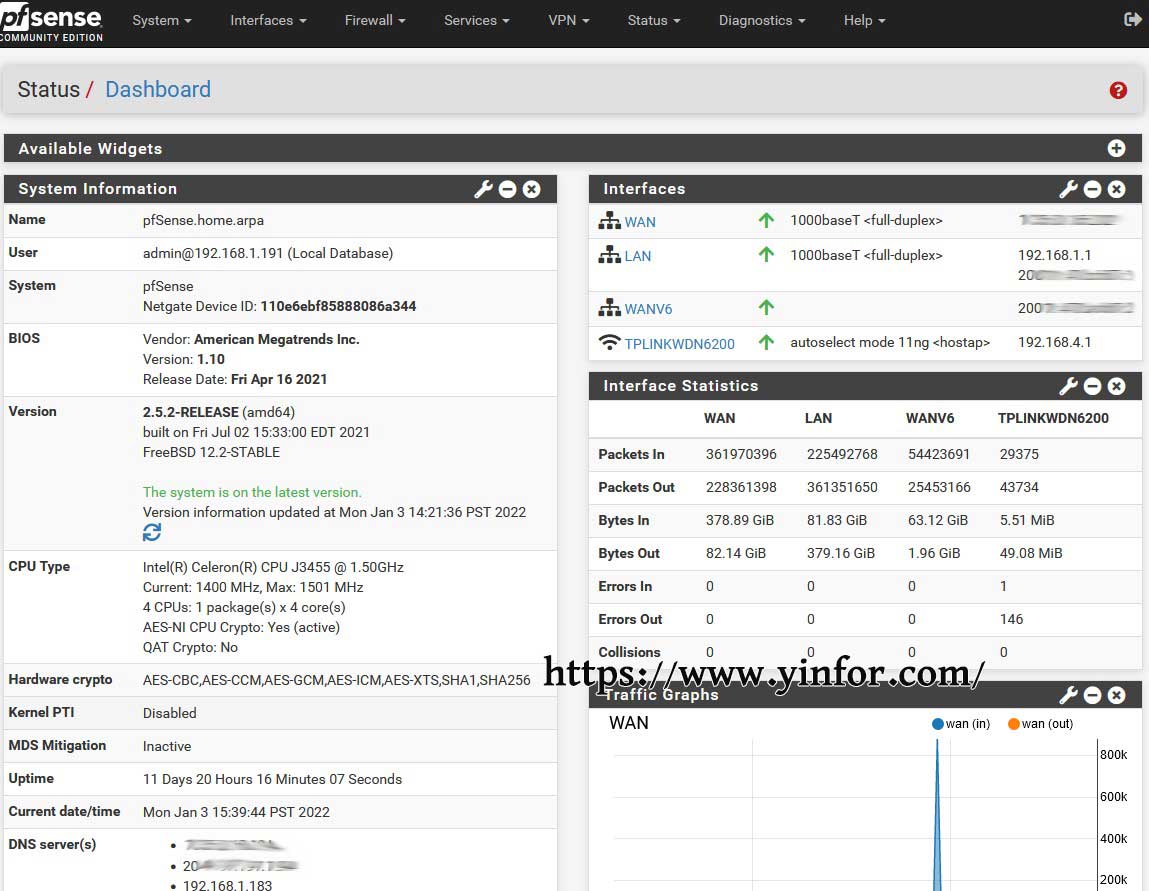Viewport: 1149px width, 891px height.
Task: Close the System Information widget
Action: point(532,189)
